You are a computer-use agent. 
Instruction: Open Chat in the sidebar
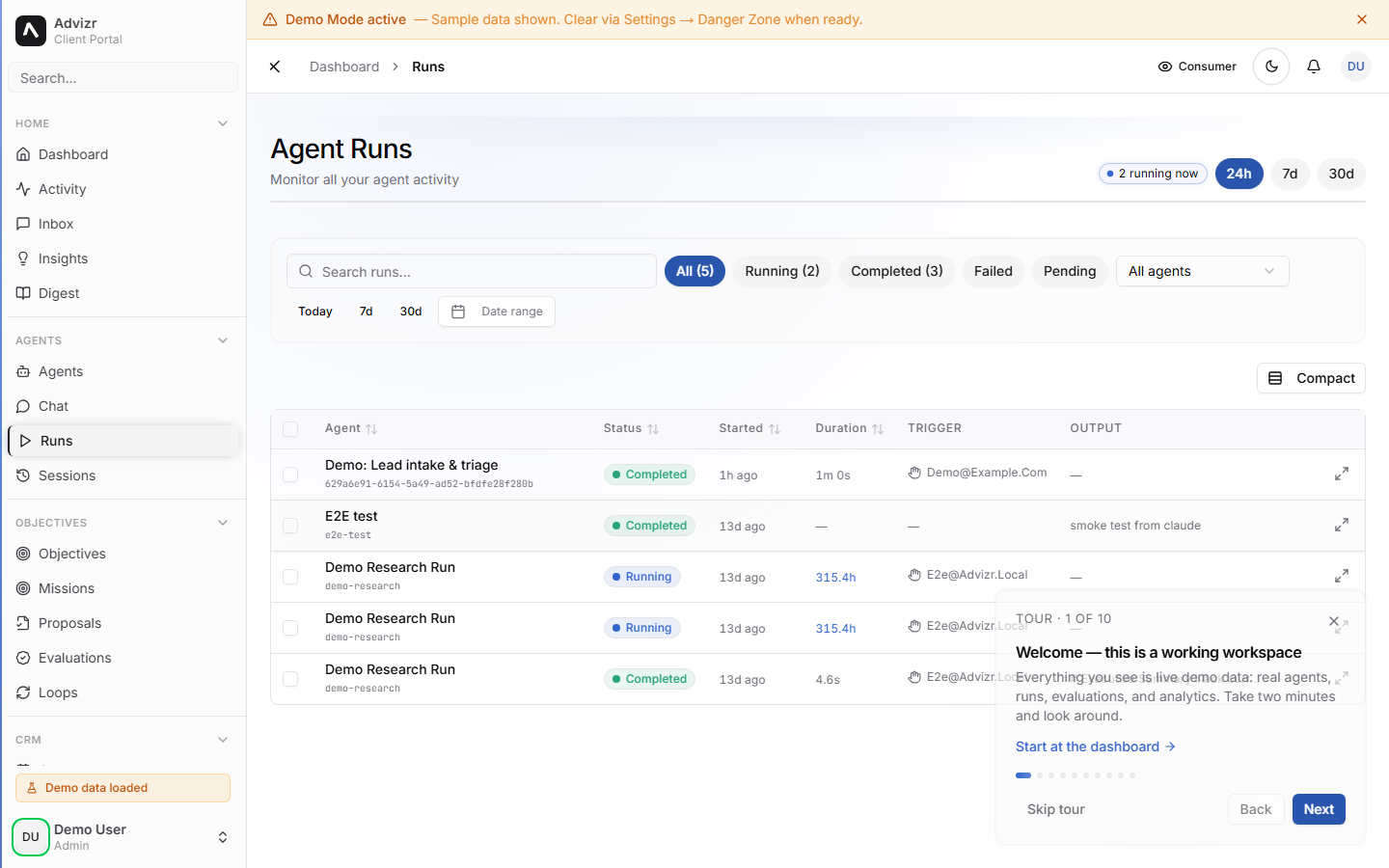coord(123,406)
